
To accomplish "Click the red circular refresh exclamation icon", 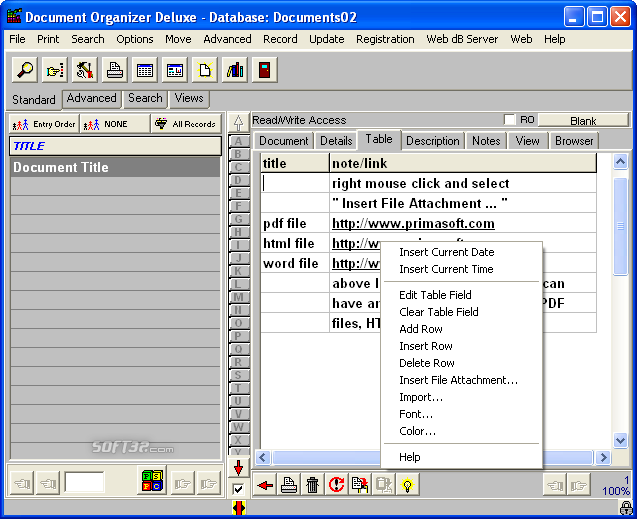I will 336,485.
